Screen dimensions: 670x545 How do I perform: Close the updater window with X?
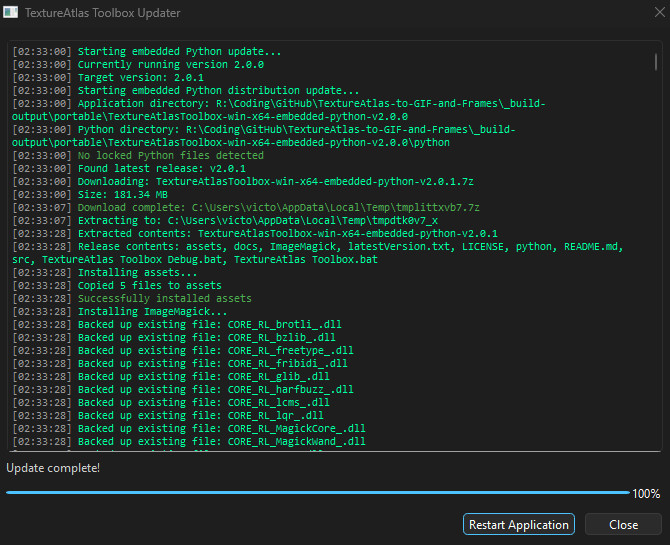pos(659,12)
